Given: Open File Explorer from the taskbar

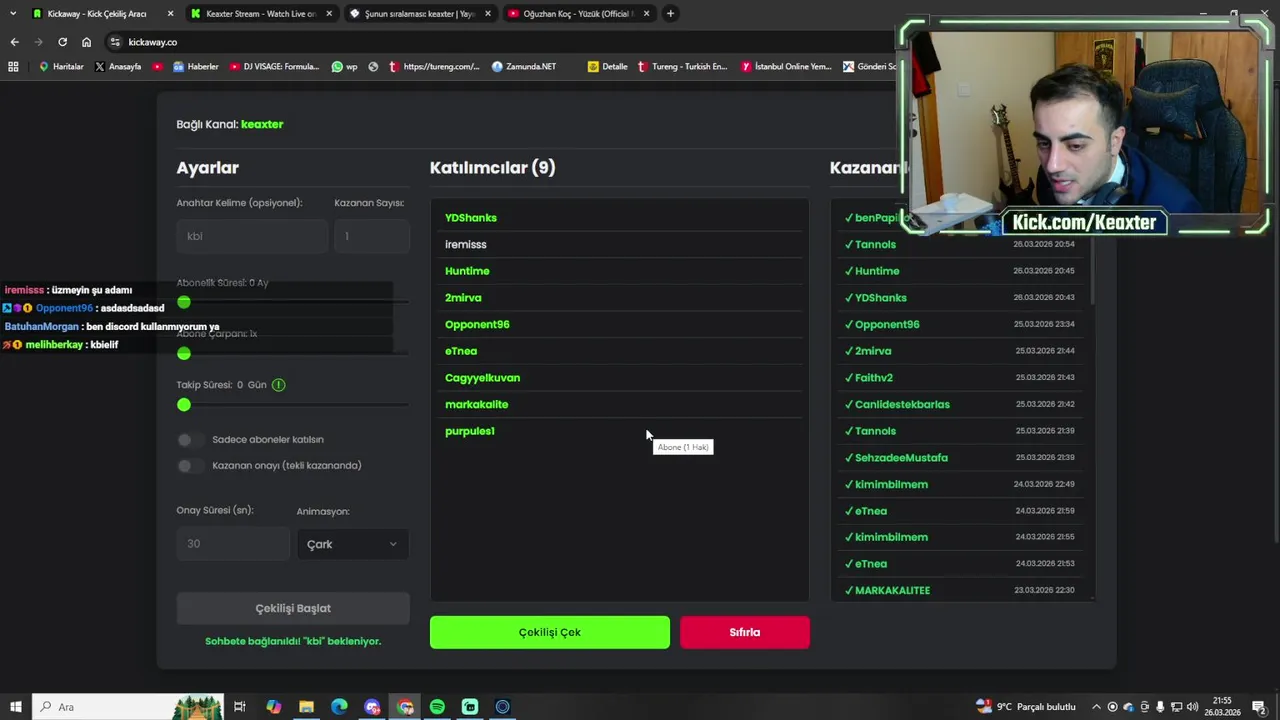Looking at the screenshot, I should coord(306,707).
